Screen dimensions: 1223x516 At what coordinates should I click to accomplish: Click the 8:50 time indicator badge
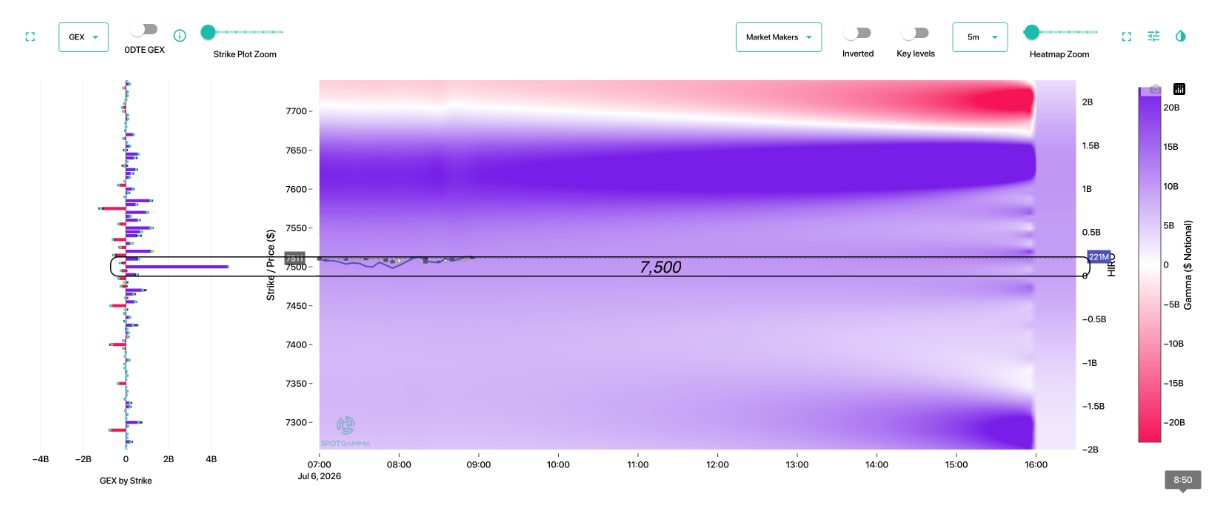click(x=1183, y=480)
